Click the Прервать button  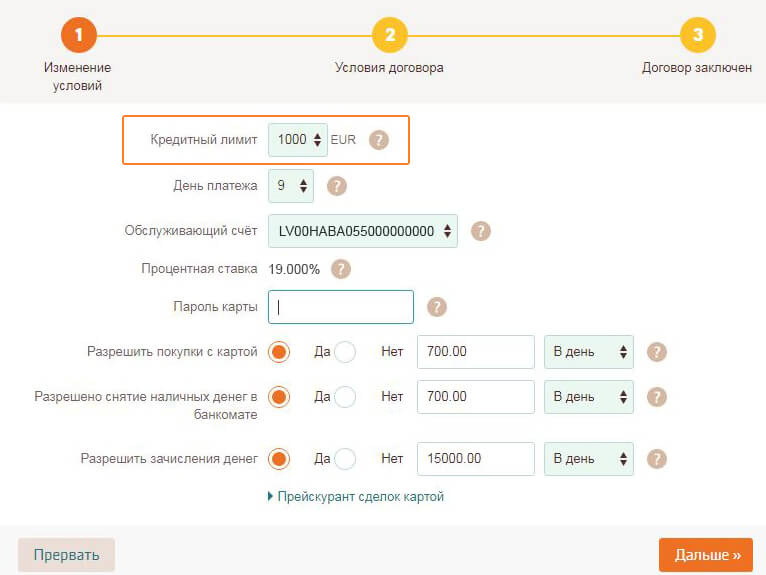66,555
